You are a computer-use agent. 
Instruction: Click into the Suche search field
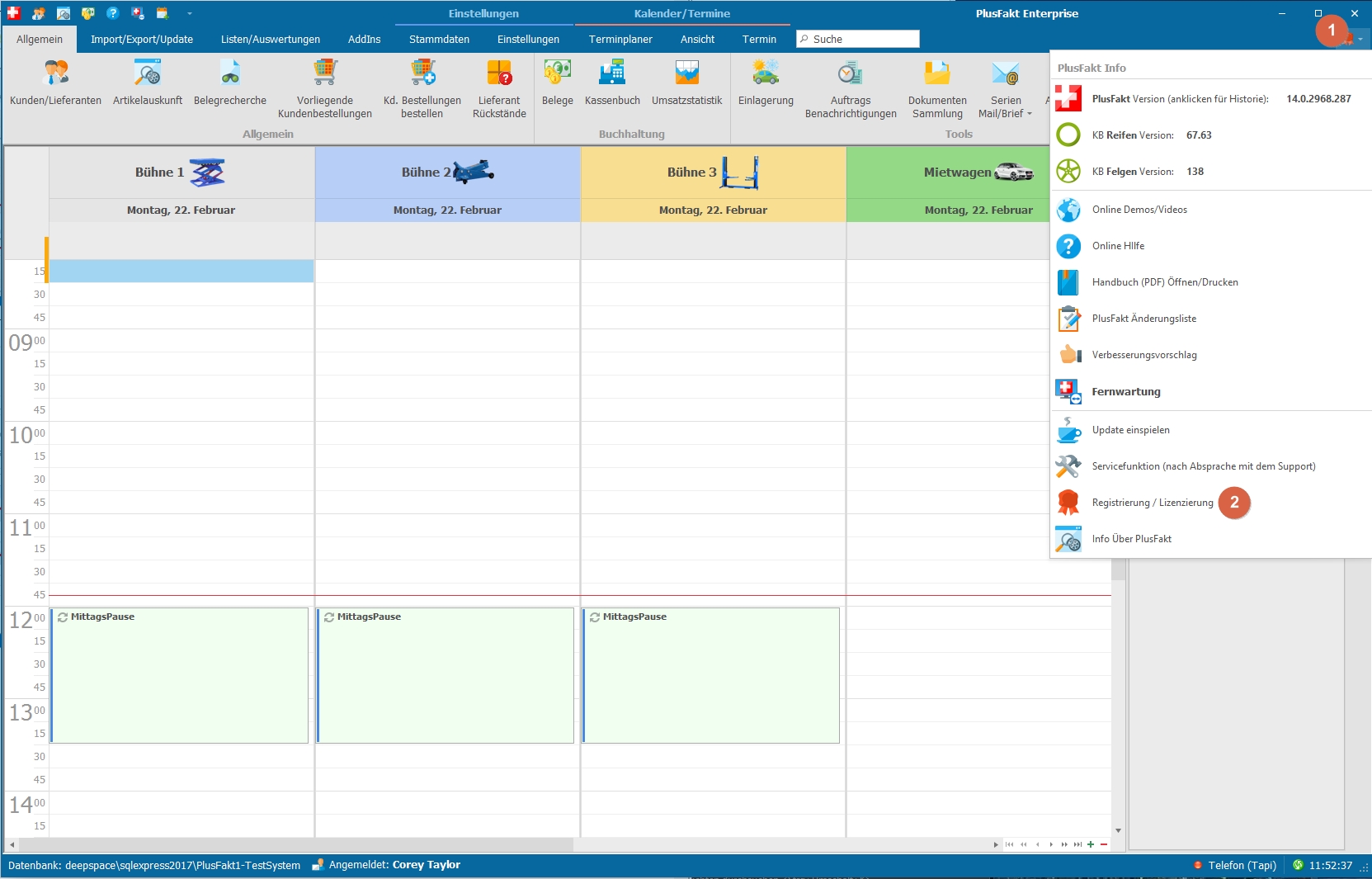click(x=857, y=39)
